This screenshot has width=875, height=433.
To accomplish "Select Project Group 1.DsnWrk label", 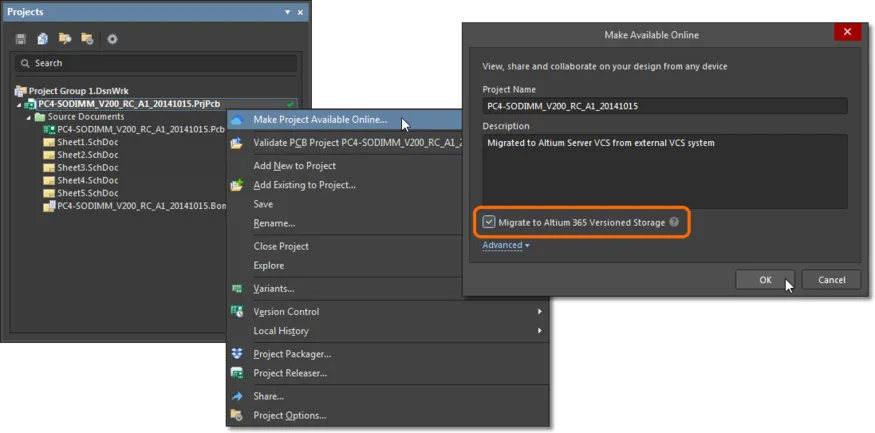I will [79, 90].
